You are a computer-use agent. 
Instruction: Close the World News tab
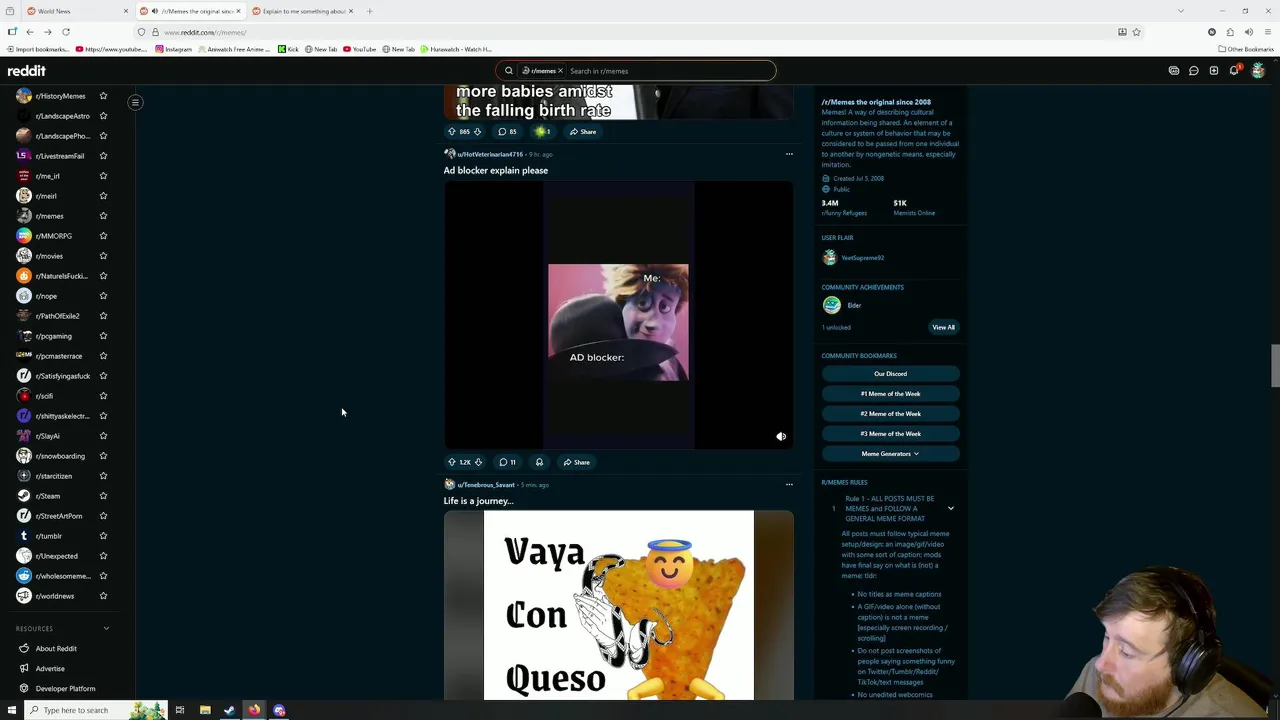click(x=125, y=11)
